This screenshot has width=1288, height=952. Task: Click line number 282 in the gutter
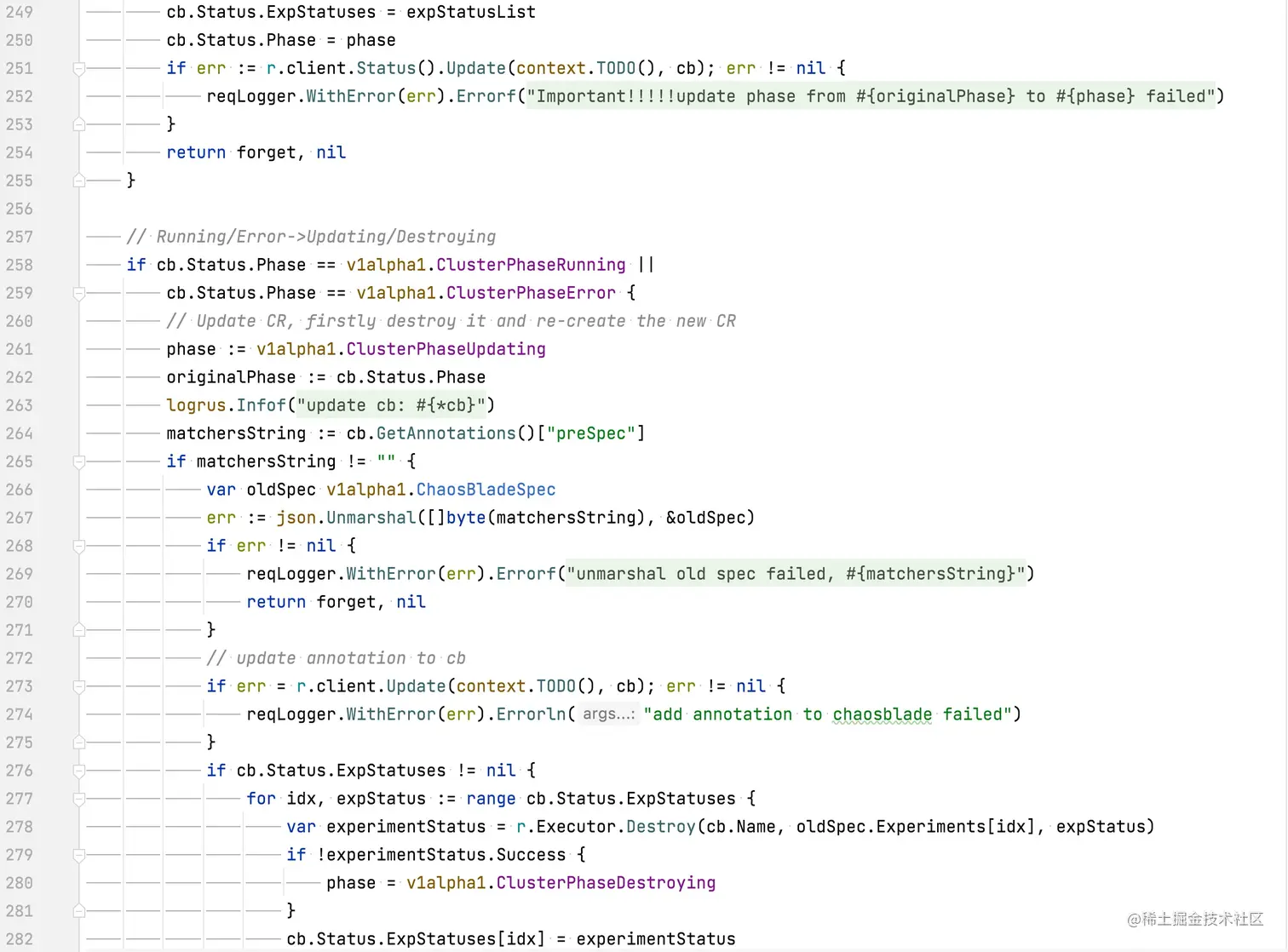[19, 939]
